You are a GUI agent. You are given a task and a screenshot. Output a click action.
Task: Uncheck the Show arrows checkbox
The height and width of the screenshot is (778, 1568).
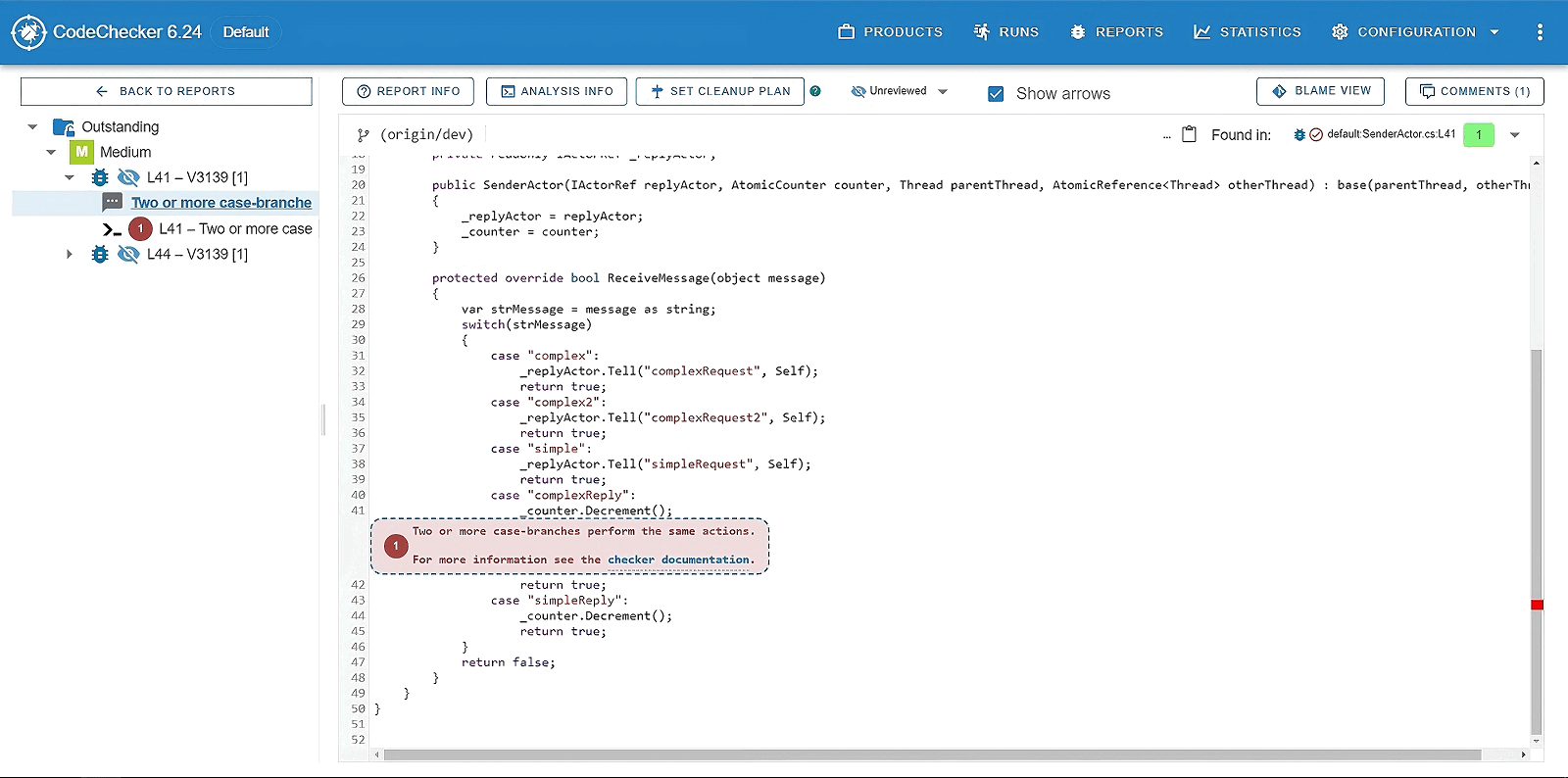[x=996, y=94]
